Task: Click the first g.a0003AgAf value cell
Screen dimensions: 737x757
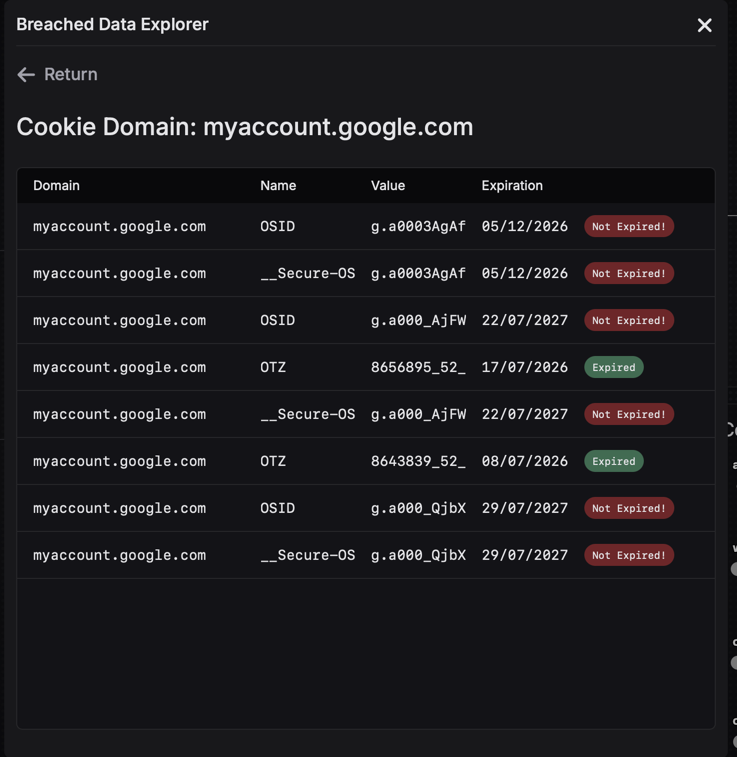Action: [418, 226]
